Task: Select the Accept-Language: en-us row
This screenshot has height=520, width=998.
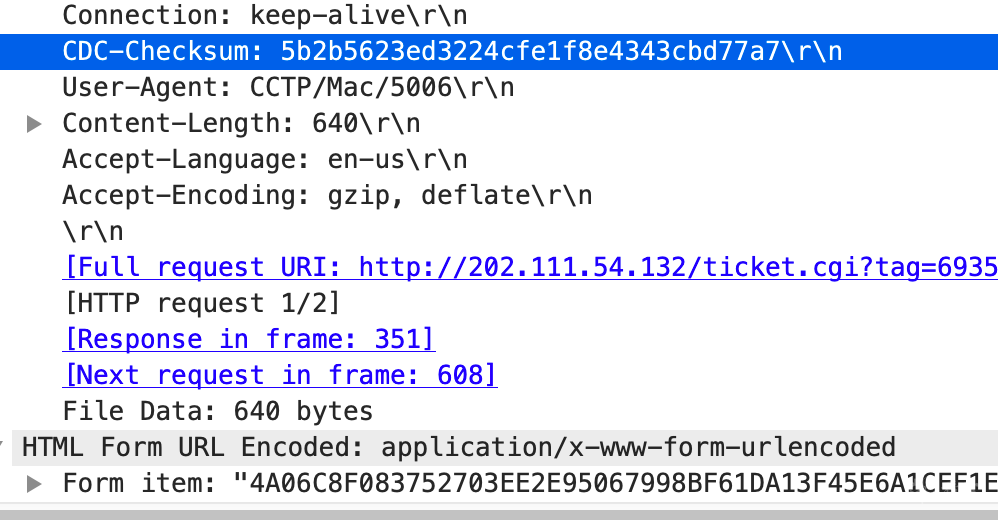Action: click(264, 160)
